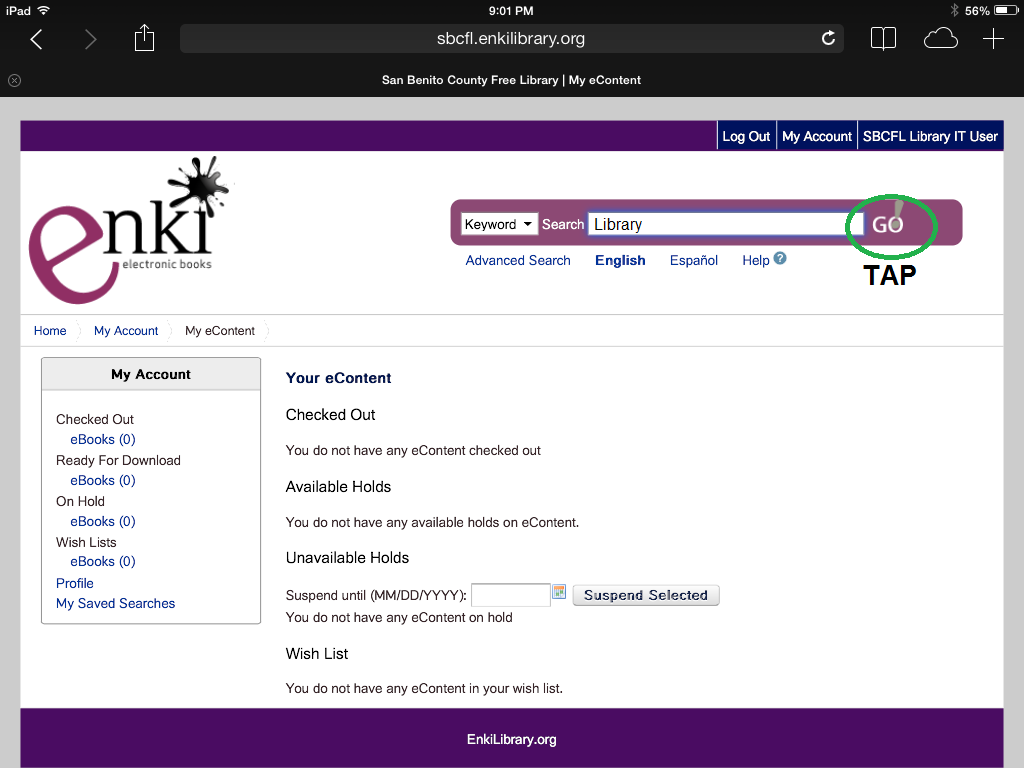Click the search field containing Library
Screen dimensions: 1024x768
pos(725,224)
